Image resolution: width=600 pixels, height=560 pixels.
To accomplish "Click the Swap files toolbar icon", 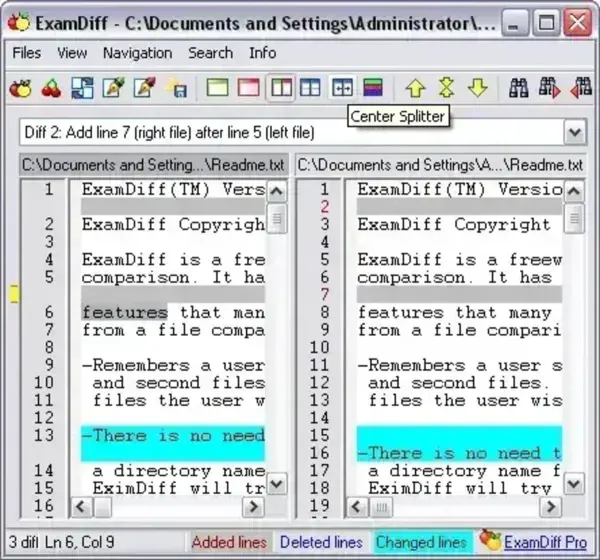I will pos(82,88).
